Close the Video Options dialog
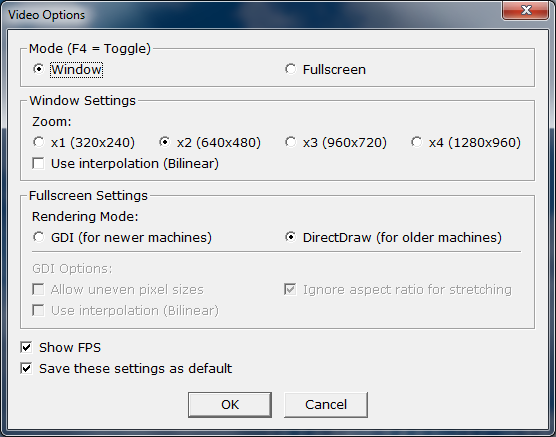Screen dimensions: 556x437 [x=526, y=10]
